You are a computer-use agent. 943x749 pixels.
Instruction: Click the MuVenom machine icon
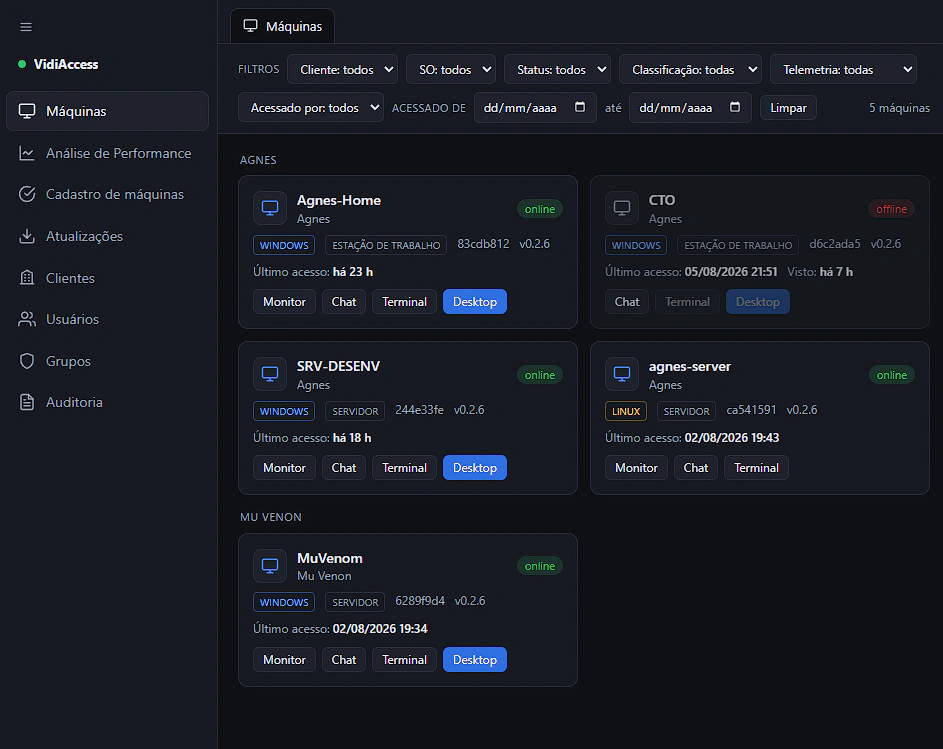click(x=270, y=566)
